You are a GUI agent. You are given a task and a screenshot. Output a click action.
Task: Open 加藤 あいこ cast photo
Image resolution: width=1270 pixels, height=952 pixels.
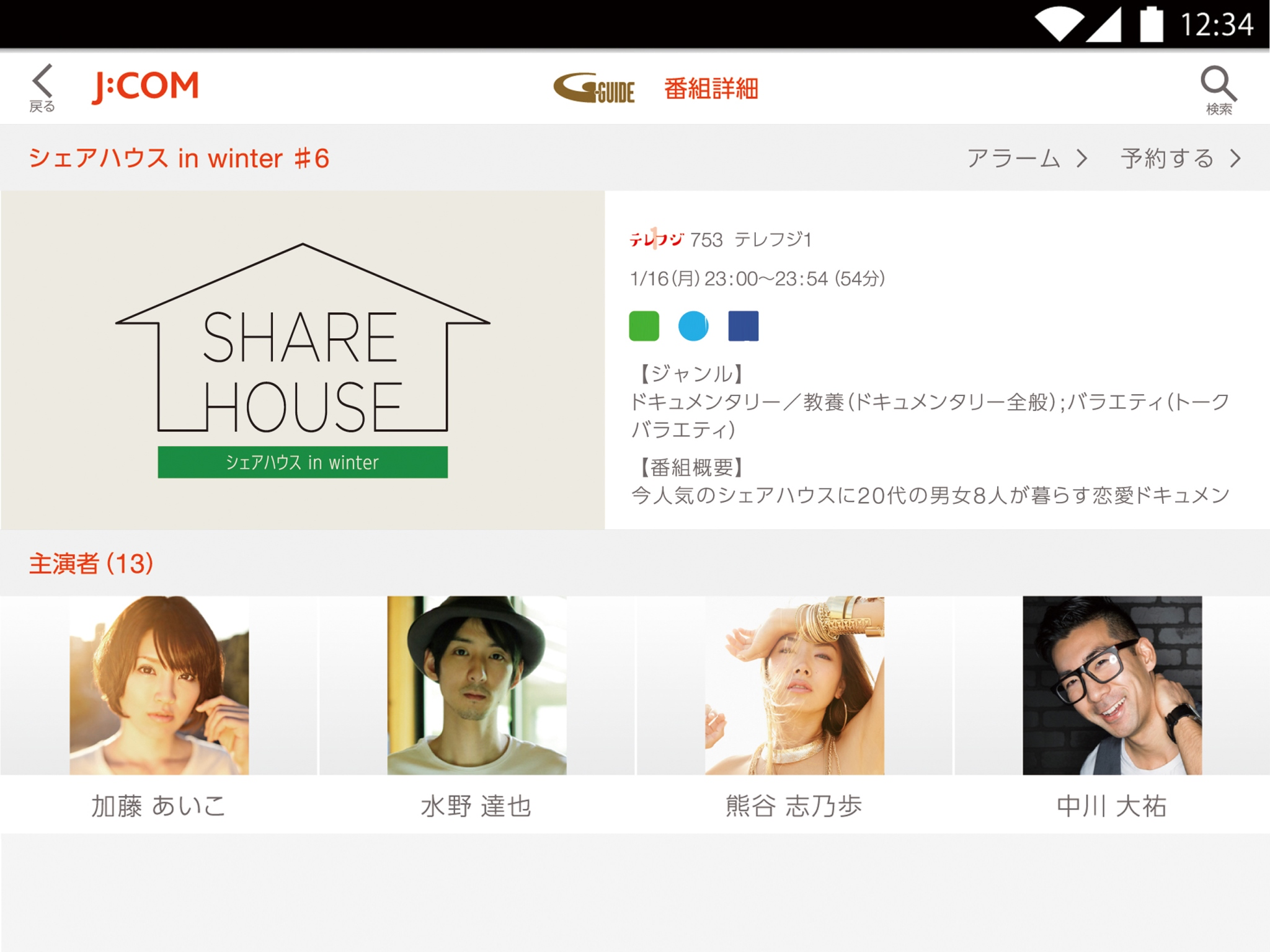coord(159,685)
